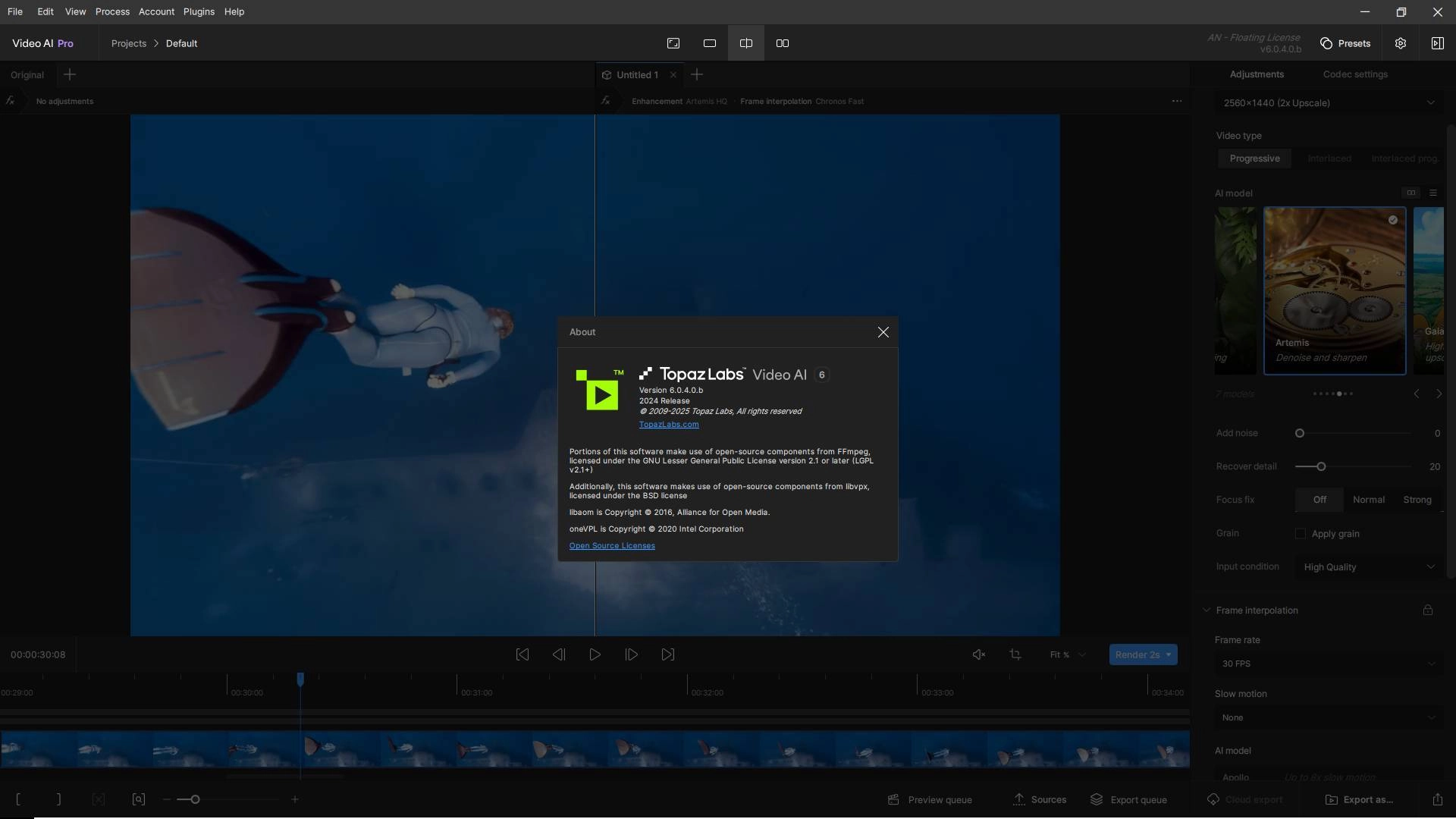This screenshot has height=819, width=1456.
Task: Set Focus fix to Off
Action: [1319, 500]
